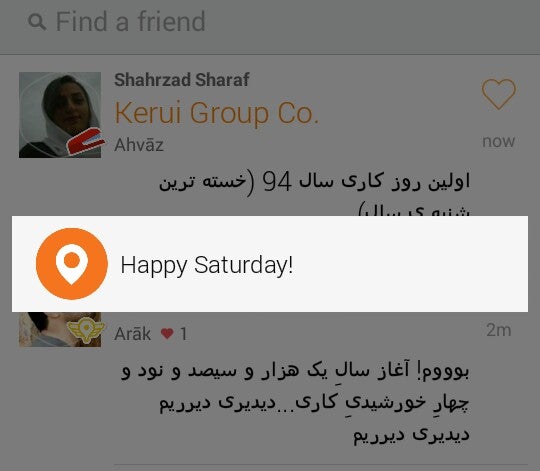The image size is (540, 471).
Task: Tap the Ahvāz location label
Action: [139, 145]
